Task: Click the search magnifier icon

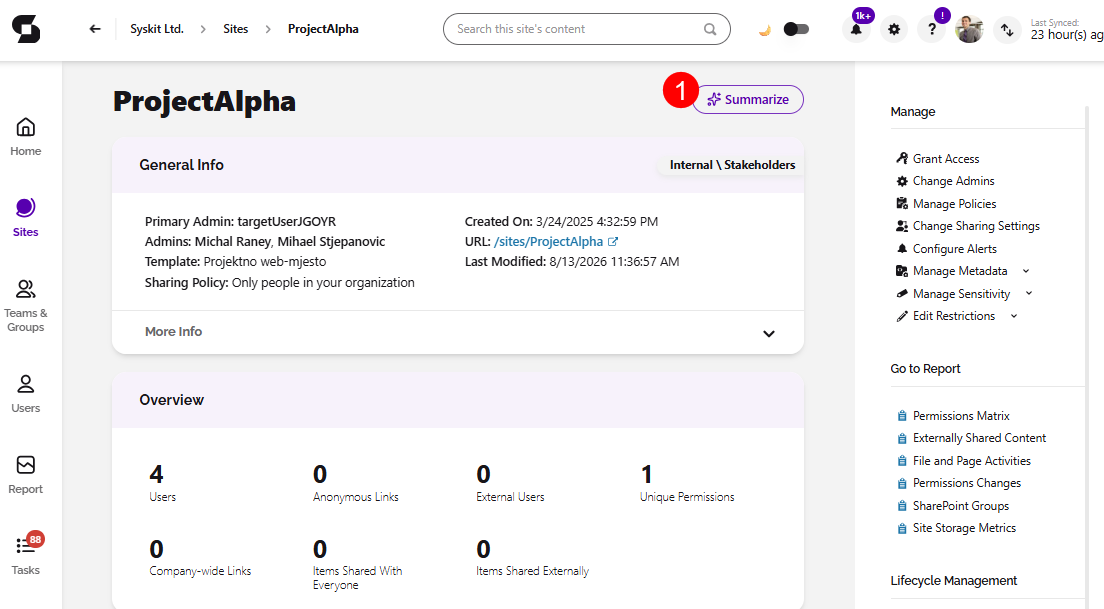Action: [710, 29]
